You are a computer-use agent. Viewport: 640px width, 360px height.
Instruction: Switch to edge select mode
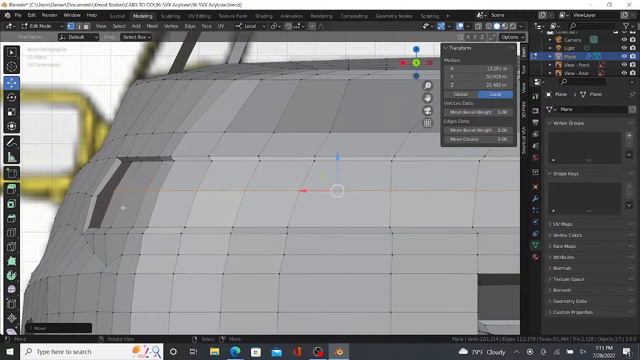click(x=78, y=26)
